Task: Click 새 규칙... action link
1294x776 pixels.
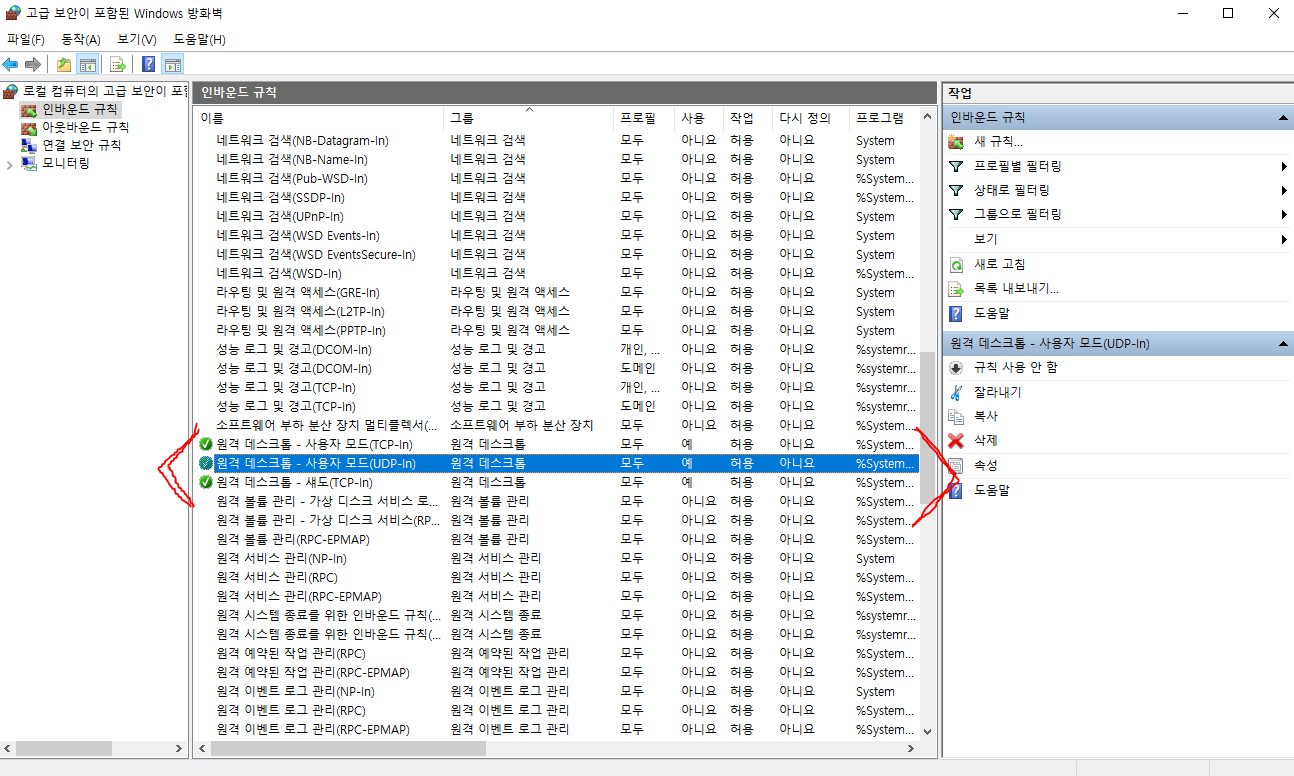Action: point(999,142)
